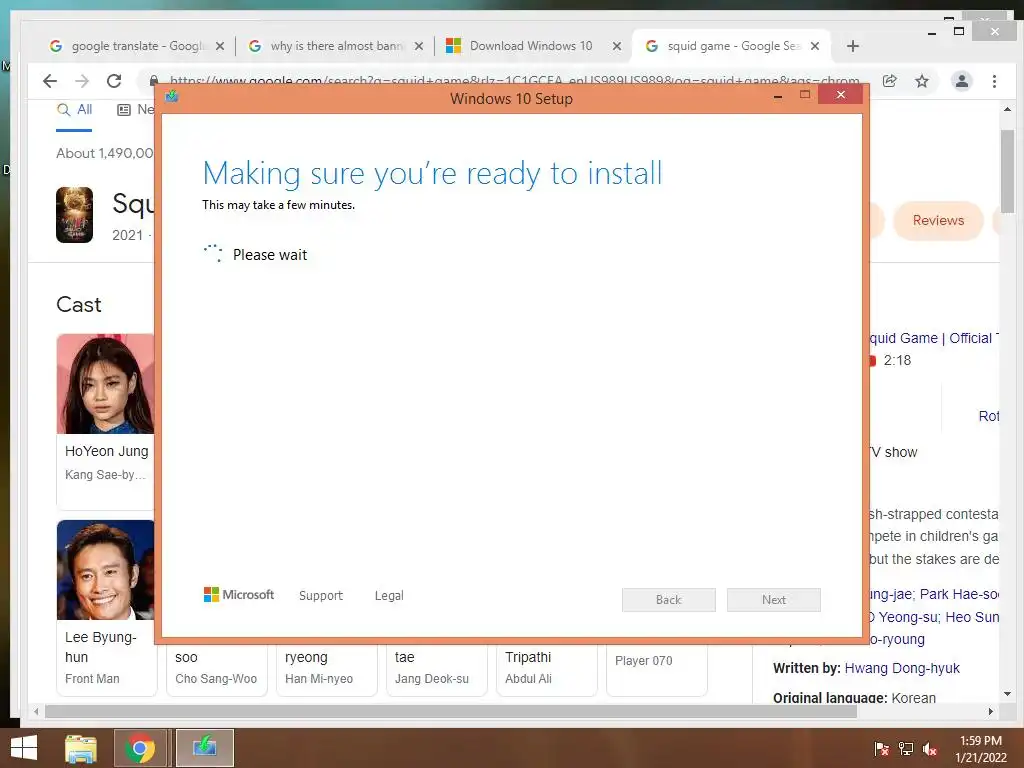This screenshot has height=768, width=1024.
Task: Click the Front Man role text
Action: pyautogui.click(x=92, y=679)
